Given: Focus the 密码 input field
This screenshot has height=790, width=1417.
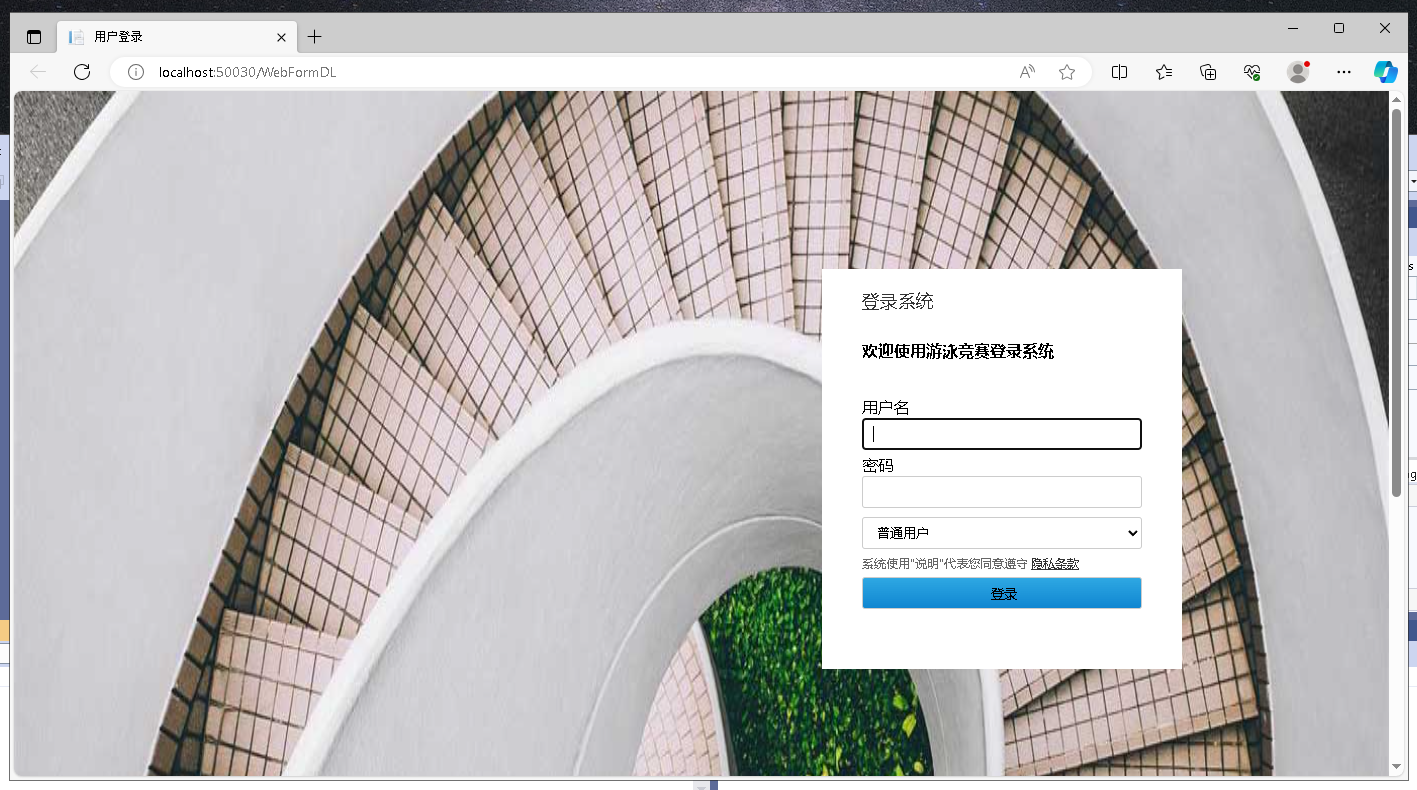Looking at the screenshot, I should click(x=1001, y=492).
